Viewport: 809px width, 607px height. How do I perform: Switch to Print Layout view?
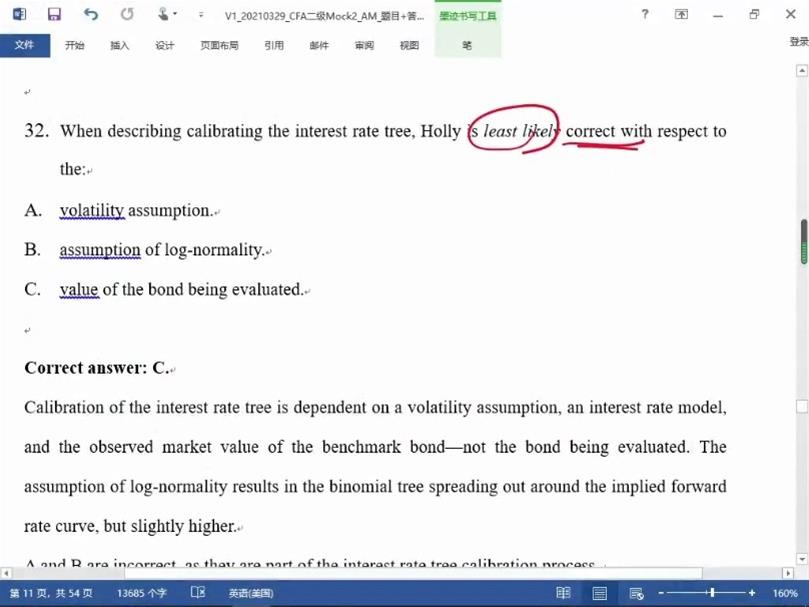coord(600,593)
